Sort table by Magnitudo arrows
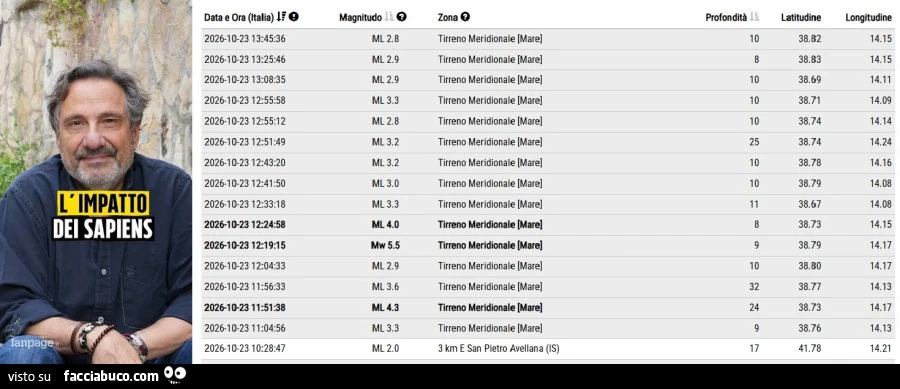Viewport: 900px width, 389px height. tap(389, 18)
